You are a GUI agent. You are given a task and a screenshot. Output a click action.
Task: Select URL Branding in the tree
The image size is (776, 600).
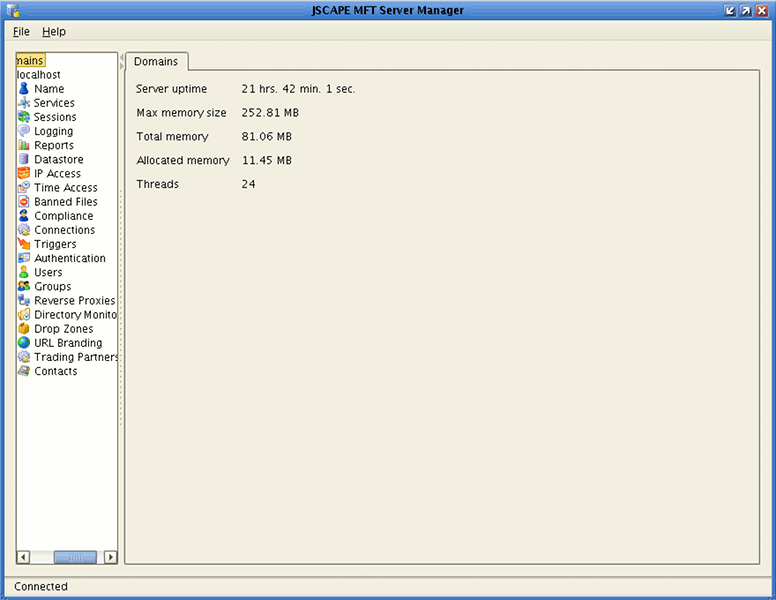(68, 343)
